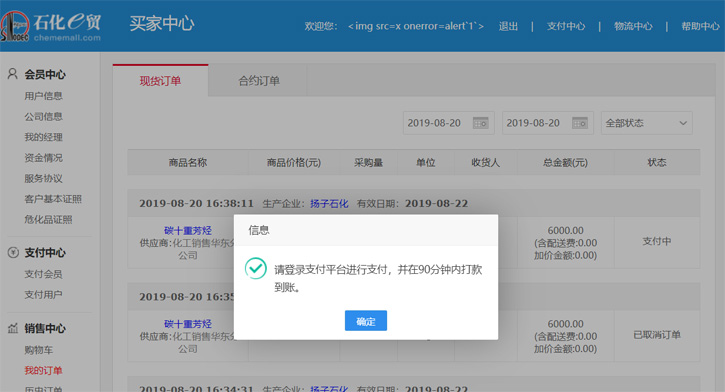Click the Sinopec chememall logo

(51, 26)
